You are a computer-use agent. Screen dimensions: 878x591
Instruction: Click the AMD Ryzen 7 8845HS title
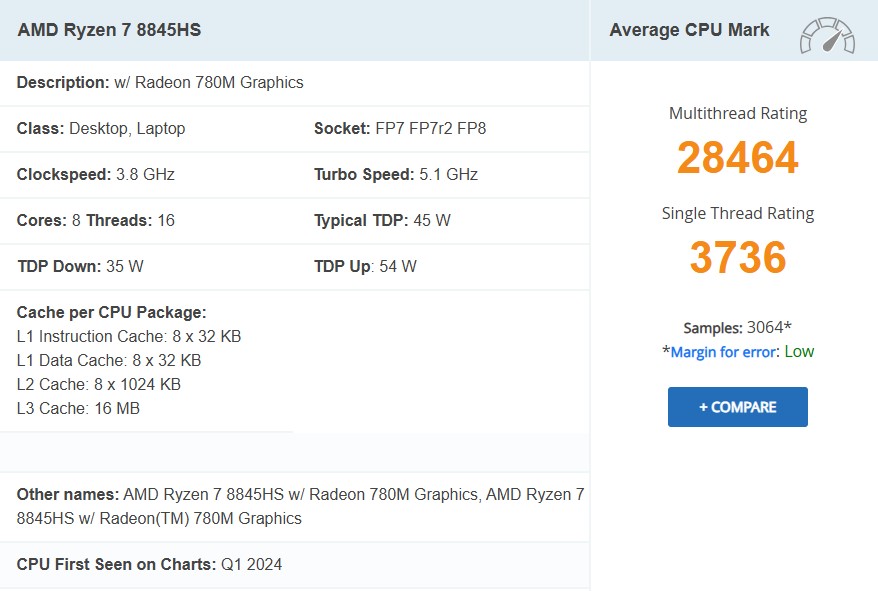pos(109,30)
